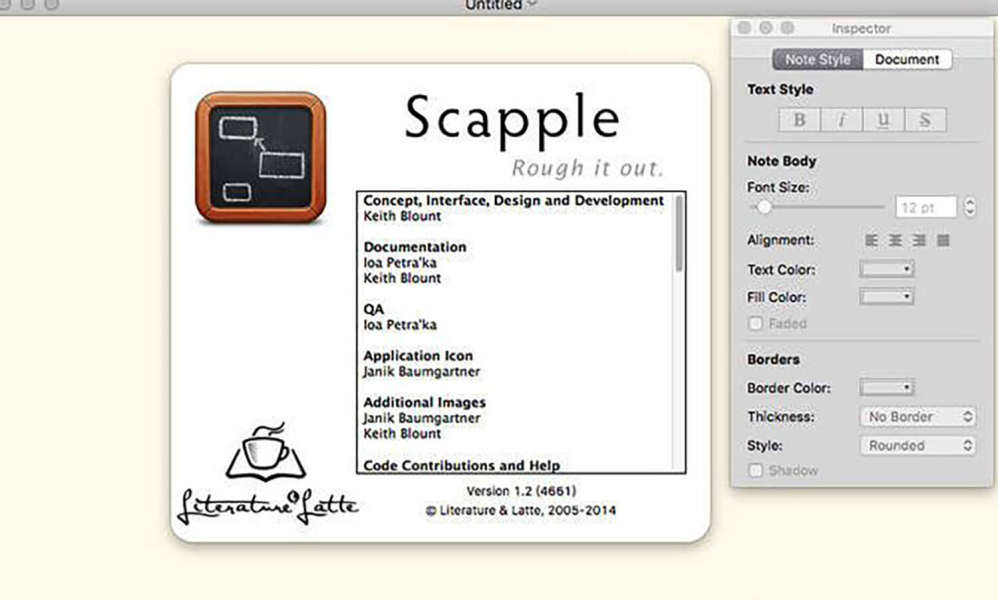Set alignment to right
This screenshot has height=600, width=998.
919,240
